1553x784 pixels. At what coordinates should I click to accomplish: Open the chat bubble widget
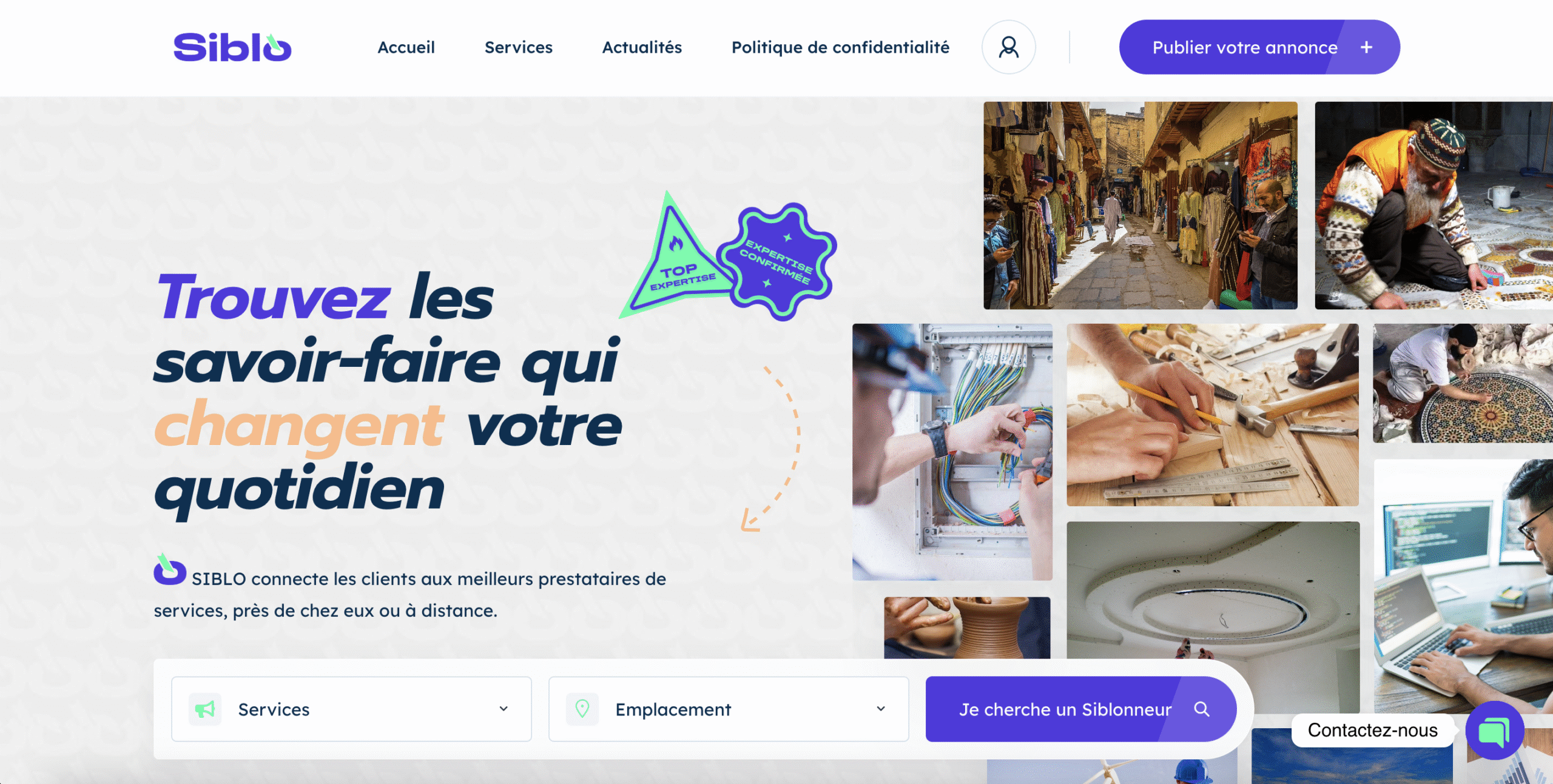(x=1495, y=730)
